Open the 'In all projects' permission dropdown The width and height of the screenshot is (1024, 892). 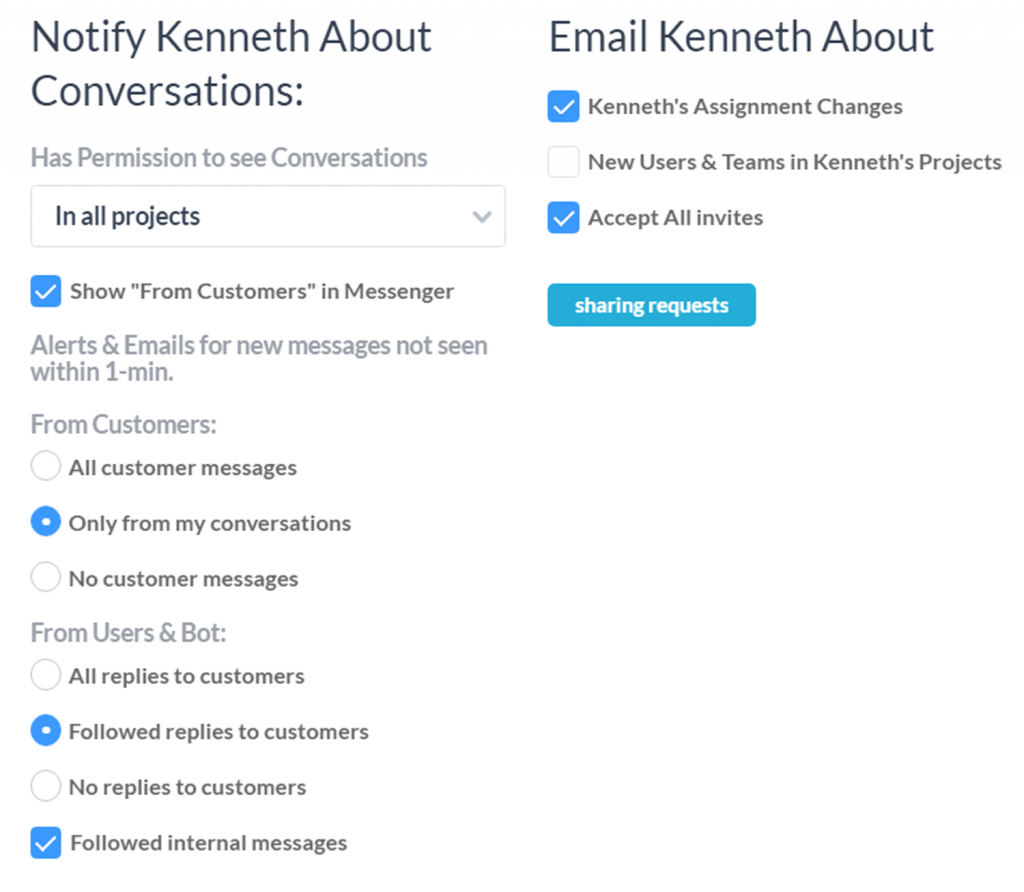[268, 216]
